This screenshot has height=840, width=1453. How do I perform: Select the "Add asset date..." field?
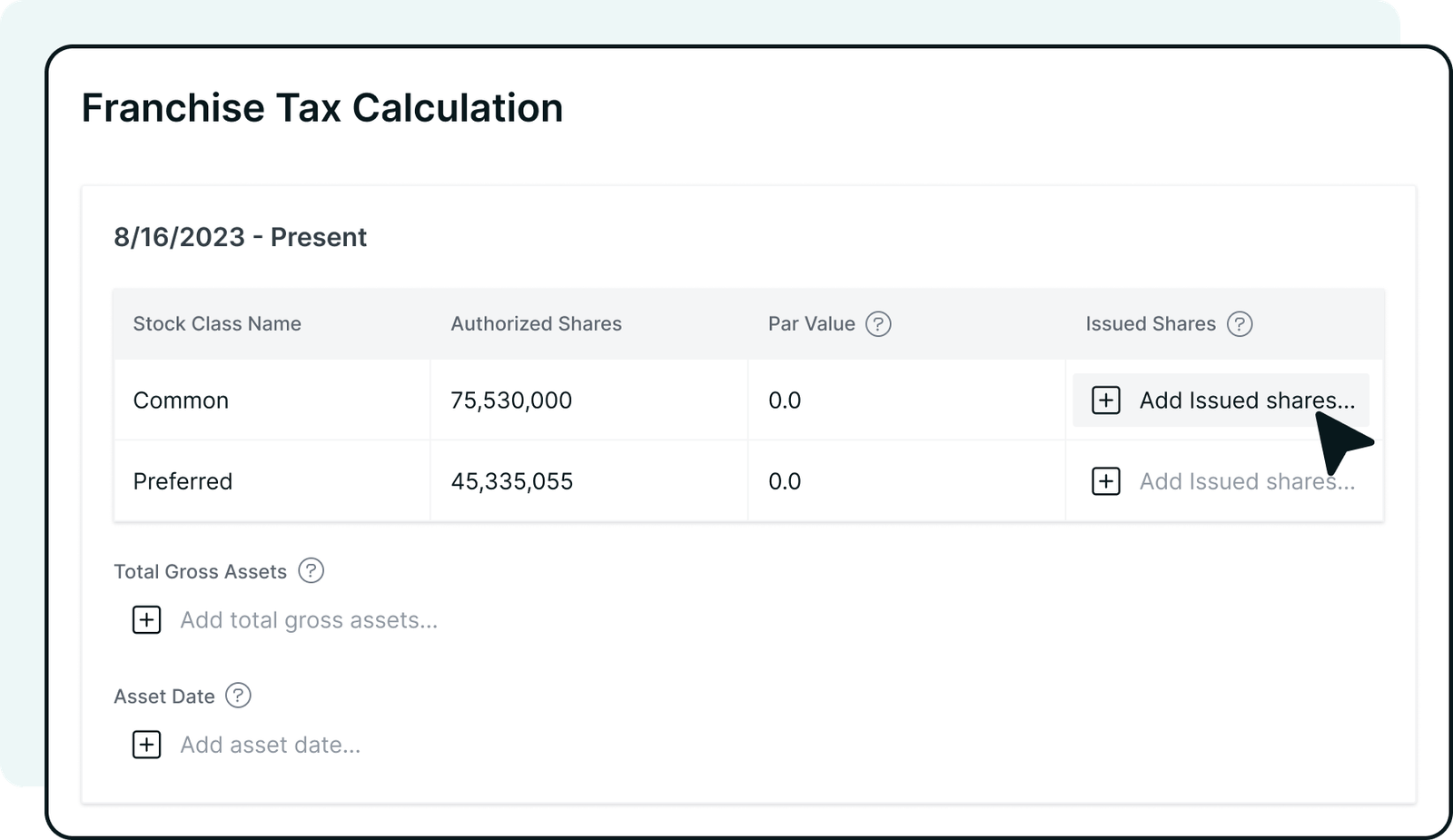270,745
